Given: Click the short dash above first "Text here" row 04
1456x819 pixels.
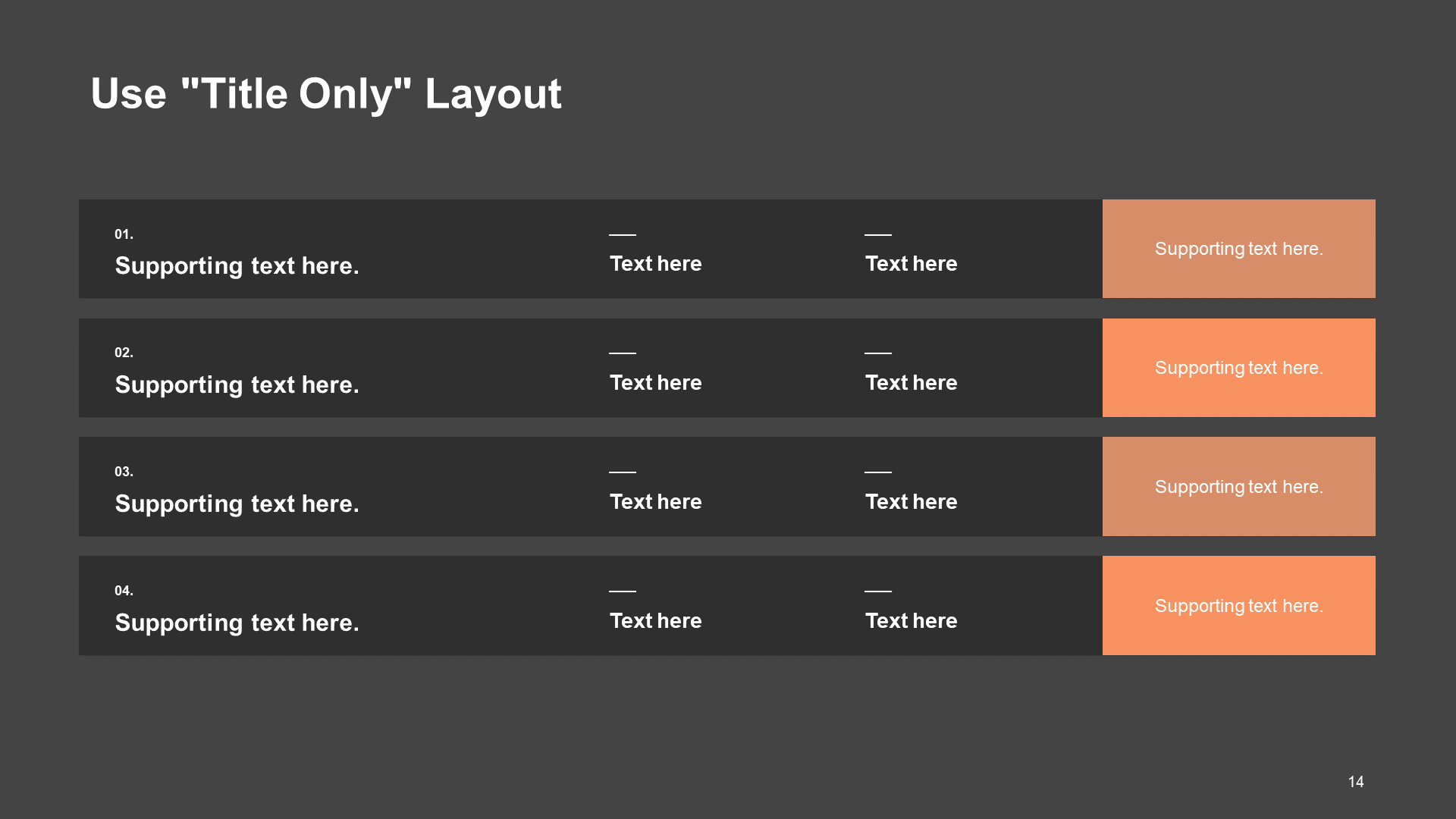Looking at the screenshot, I should point(623,591).
